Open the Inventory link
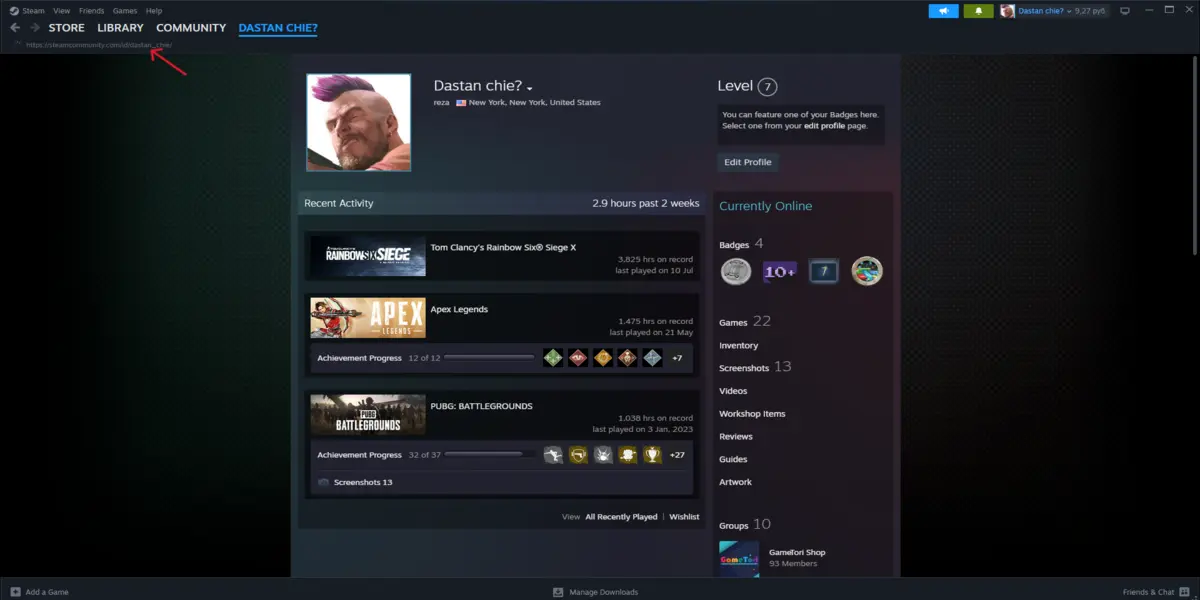Viewport: 1200px width, 600px height. point(739,346)
